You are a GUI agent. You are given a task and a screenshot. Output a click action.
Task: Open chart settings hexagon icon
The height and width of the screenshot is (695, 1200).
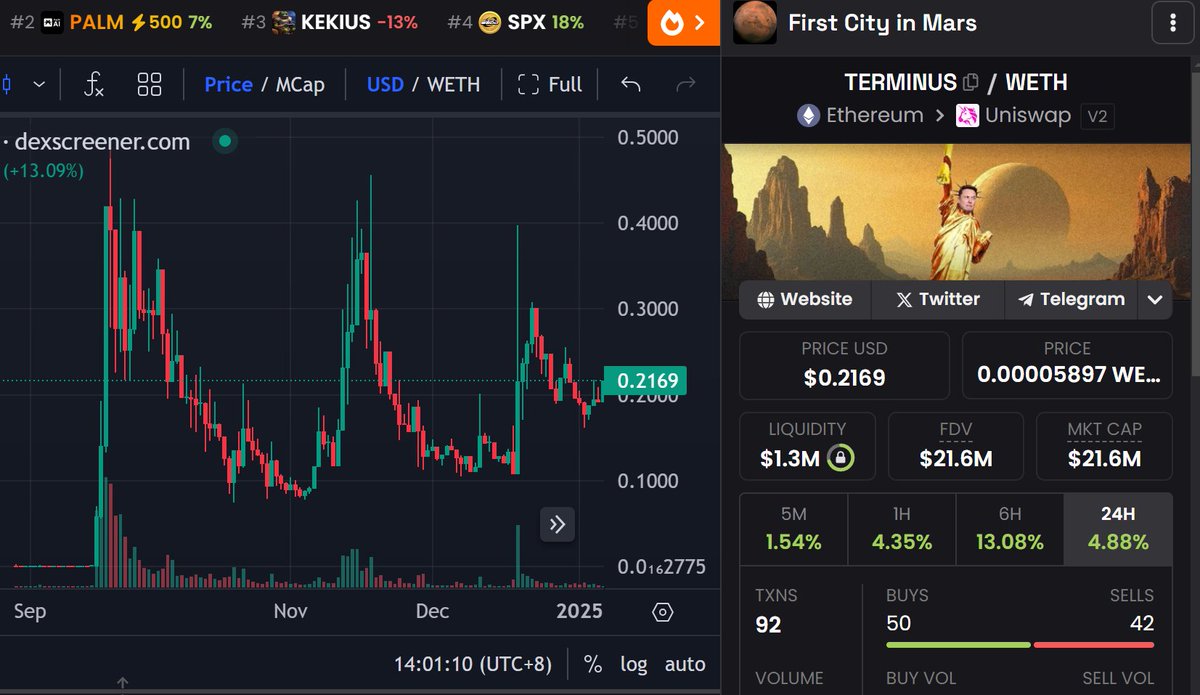tap(662, 611)
